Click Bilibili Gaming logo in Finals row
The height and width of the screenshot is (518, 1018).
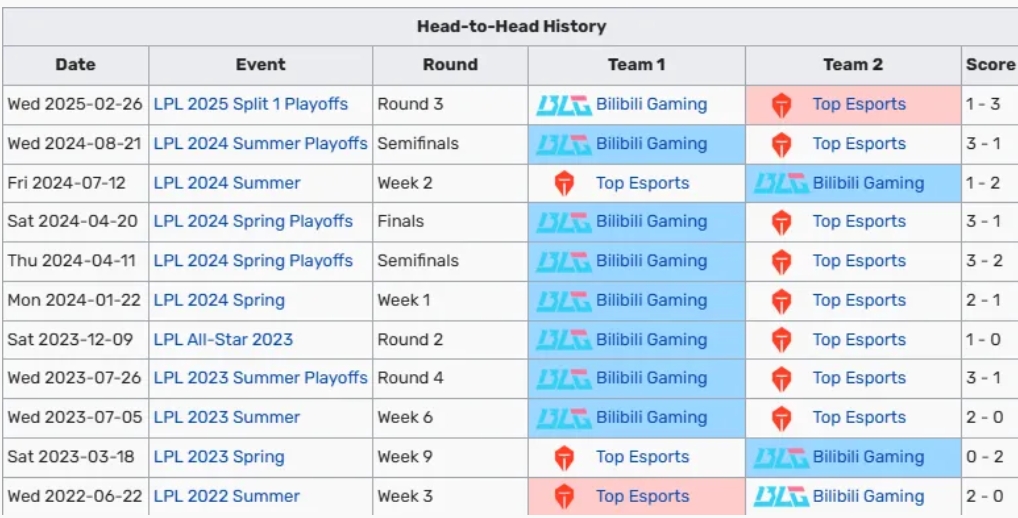[563, 222]
